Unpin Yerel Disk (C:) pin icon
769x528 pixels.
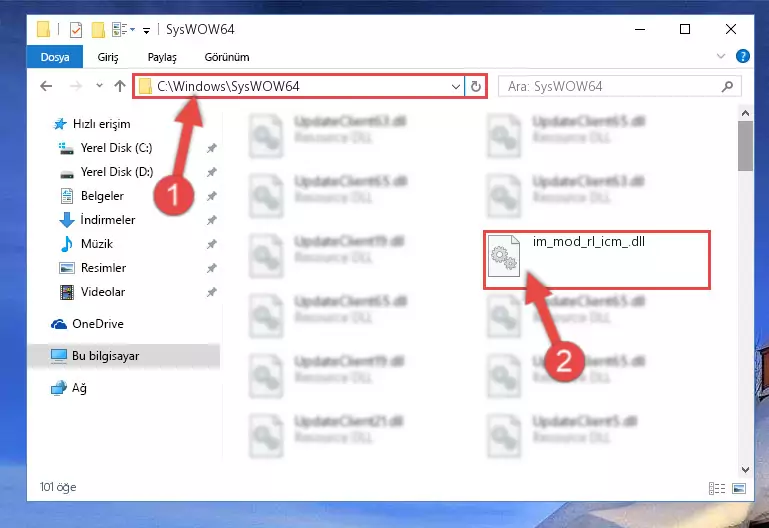[x=211, y=148]
